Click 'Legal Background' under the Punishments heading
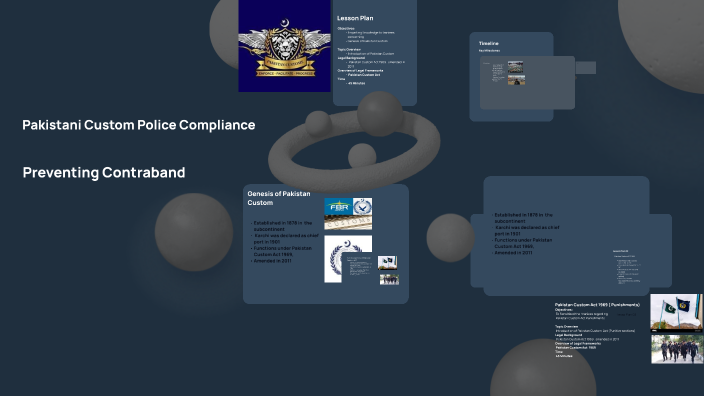Image resolution: width=704 pixels, height=396 pixels. [568, 335]
